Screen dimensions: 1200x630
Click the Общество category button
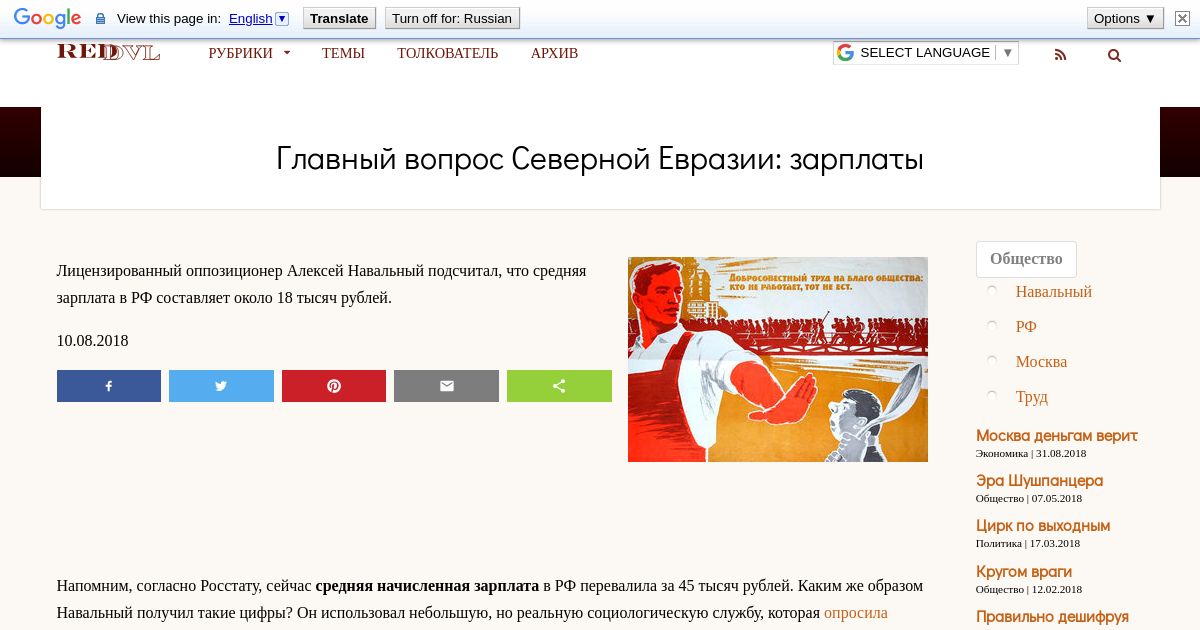[1026, 259]
